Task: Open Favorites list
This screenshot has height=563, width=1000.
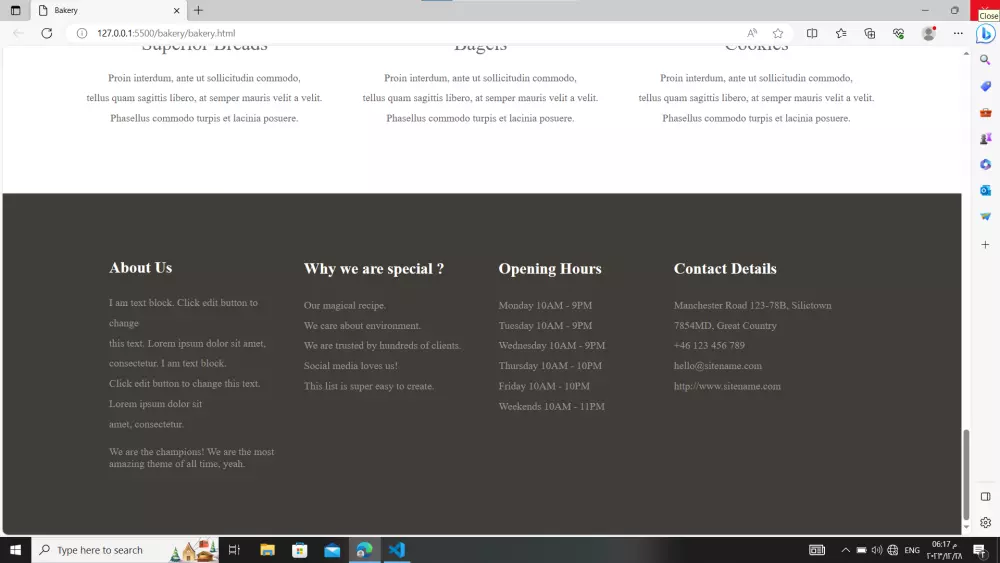Action: pyautogui.click(x=841, y=33)
